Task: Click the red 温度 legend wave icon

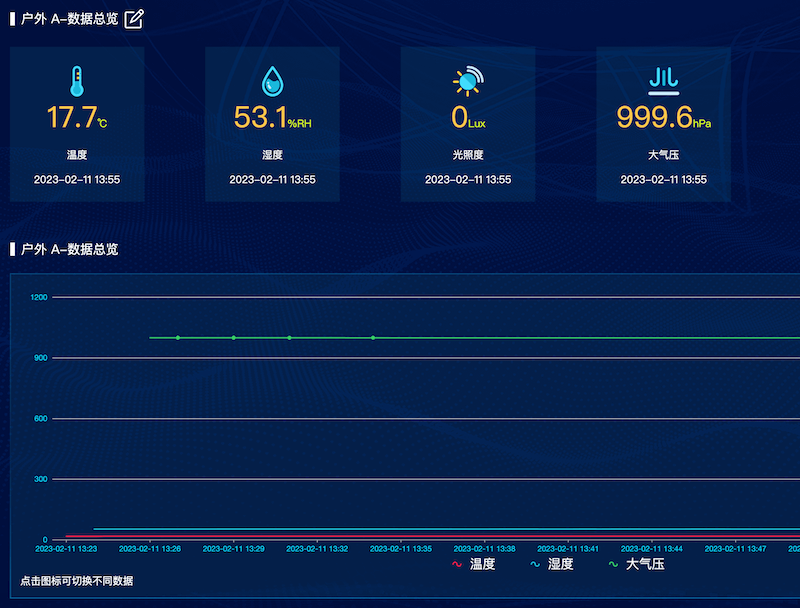Action: 457,565
